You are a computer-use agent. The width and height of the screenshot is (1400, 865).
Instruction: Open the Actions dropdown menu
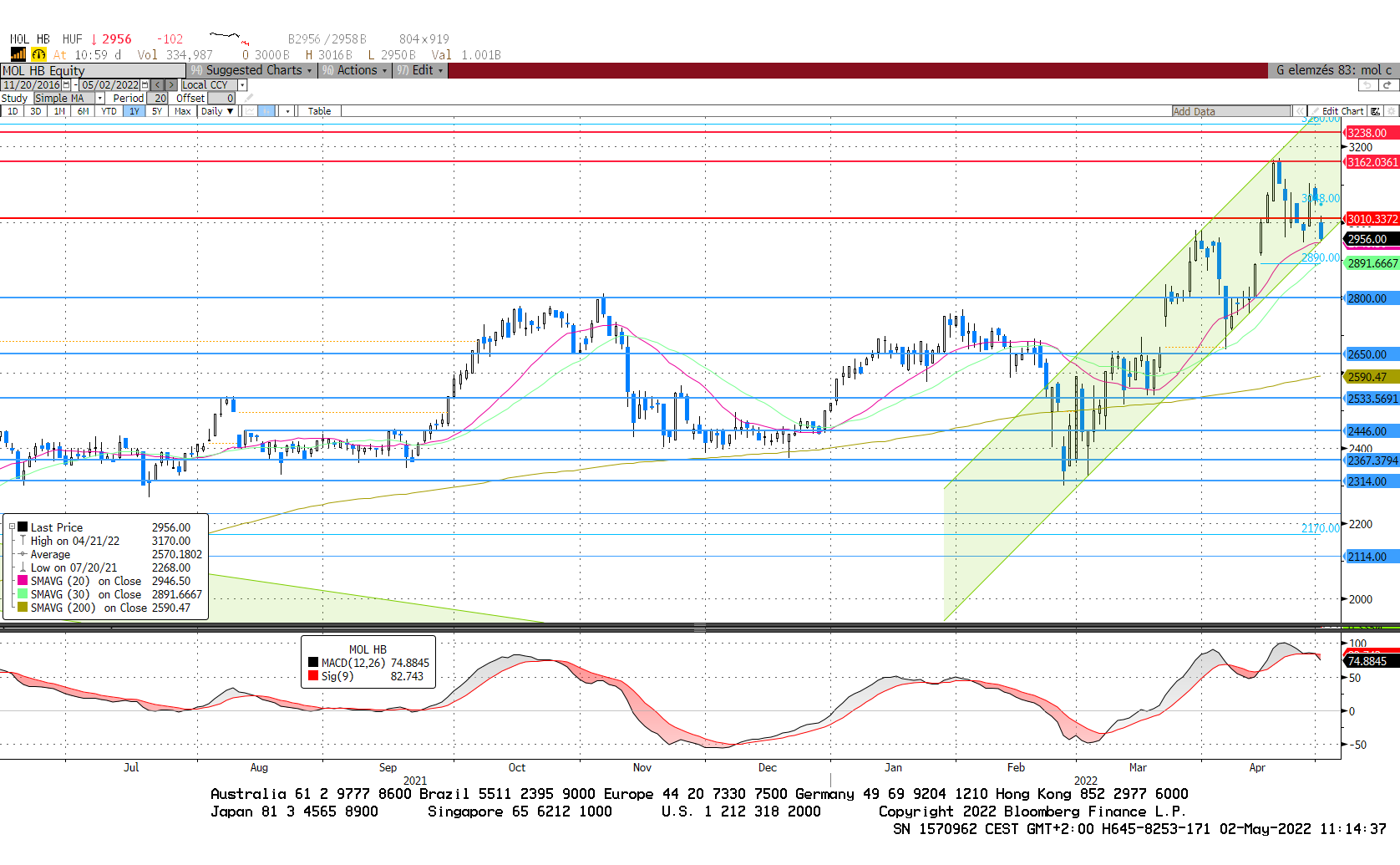pos(355,70)
